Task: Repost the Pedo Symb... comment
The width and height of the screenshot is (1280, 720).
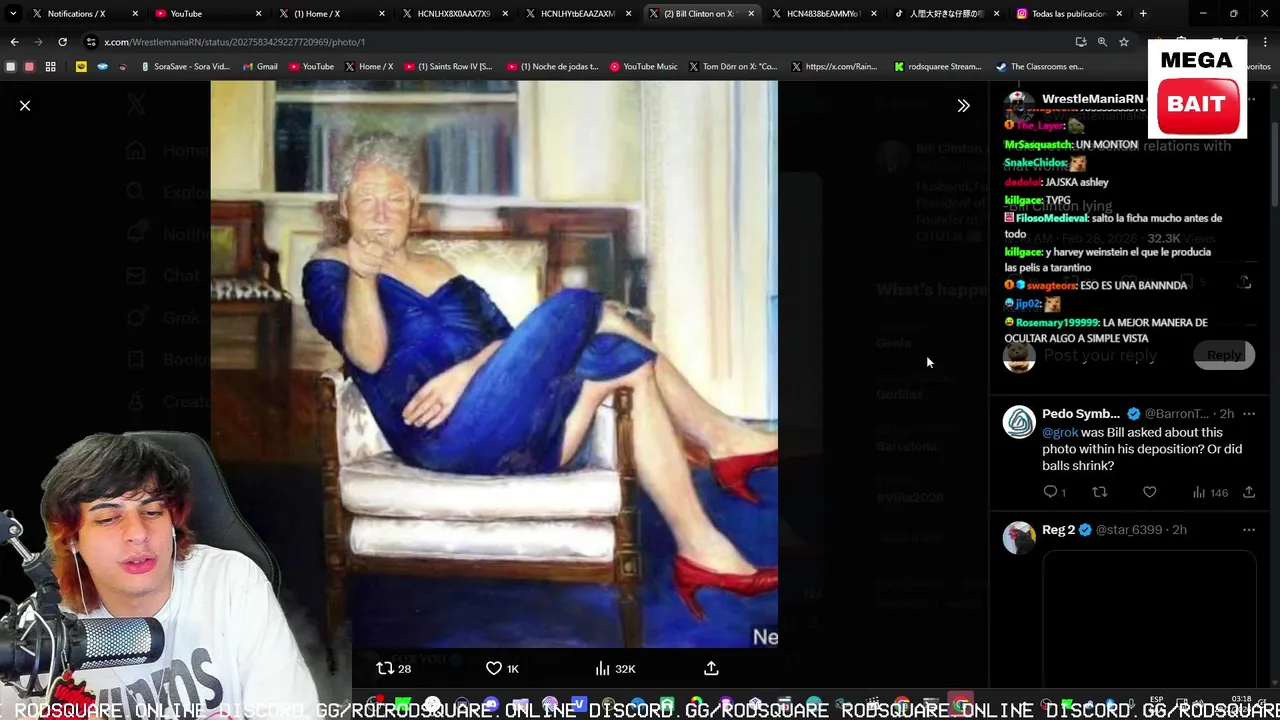Action: (x=1099, y=492)
